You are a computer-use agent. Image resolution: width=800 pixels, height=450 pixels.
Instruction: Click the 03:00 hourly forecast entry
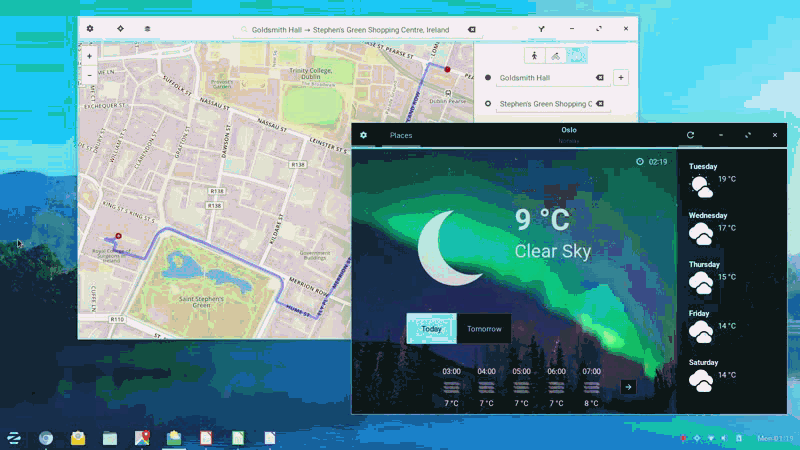452,387
